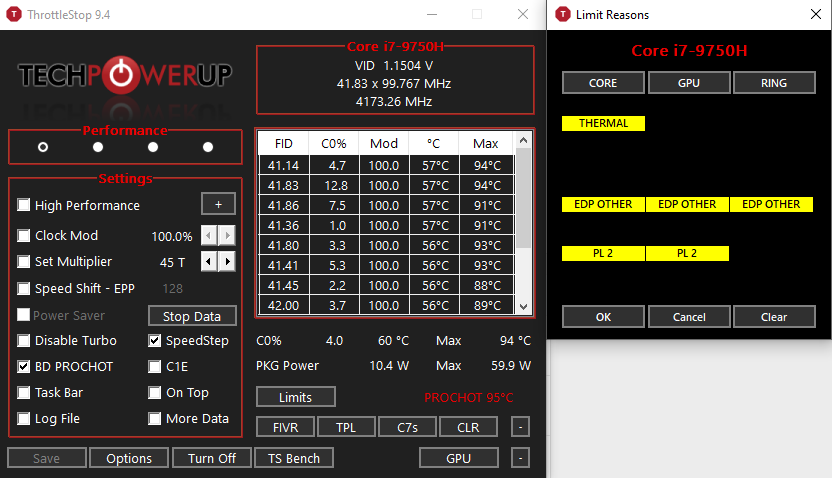Click the CORE button in Limit Reasons
Viewport: 832px width, 478px height.
click(603, 83)
